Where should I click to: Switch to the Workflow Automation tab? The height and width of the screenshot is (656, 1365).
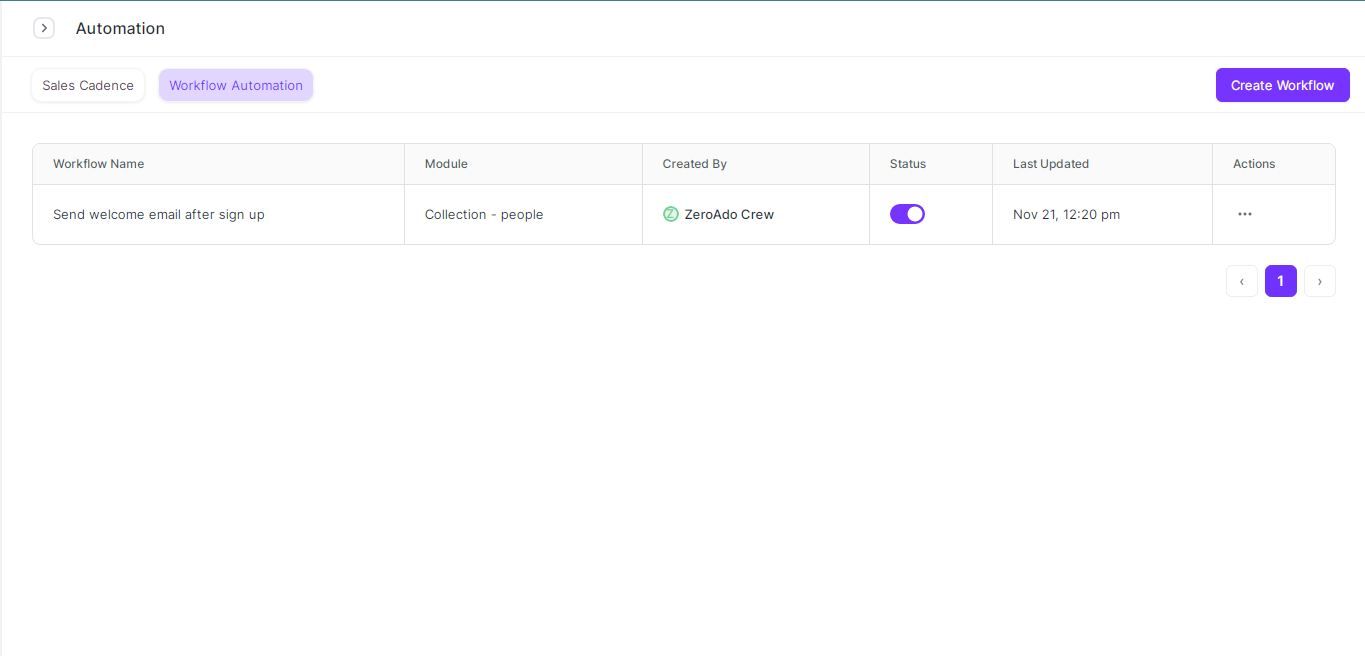[x=236, y=85]
